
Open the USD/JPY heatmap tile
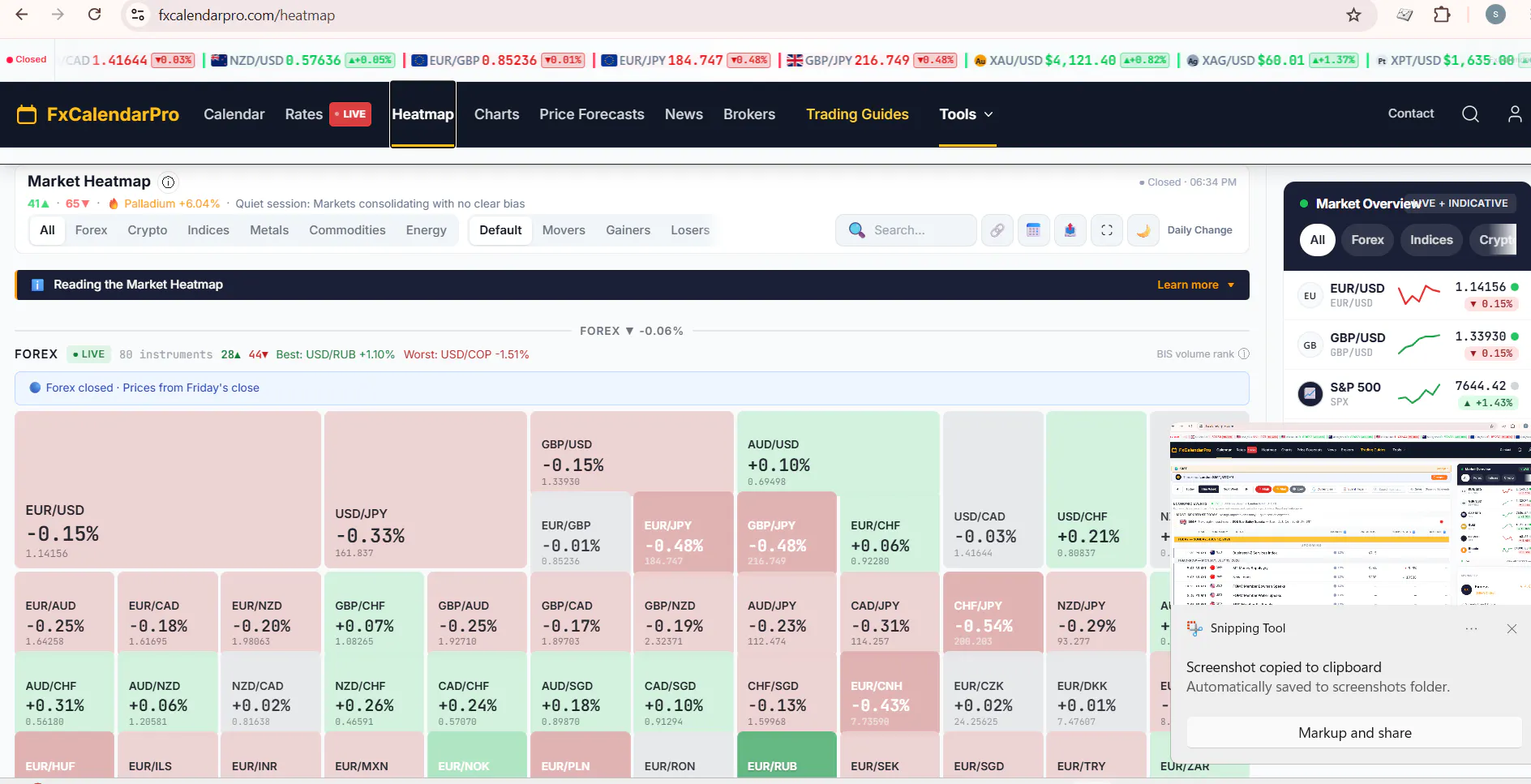[426, 490]
